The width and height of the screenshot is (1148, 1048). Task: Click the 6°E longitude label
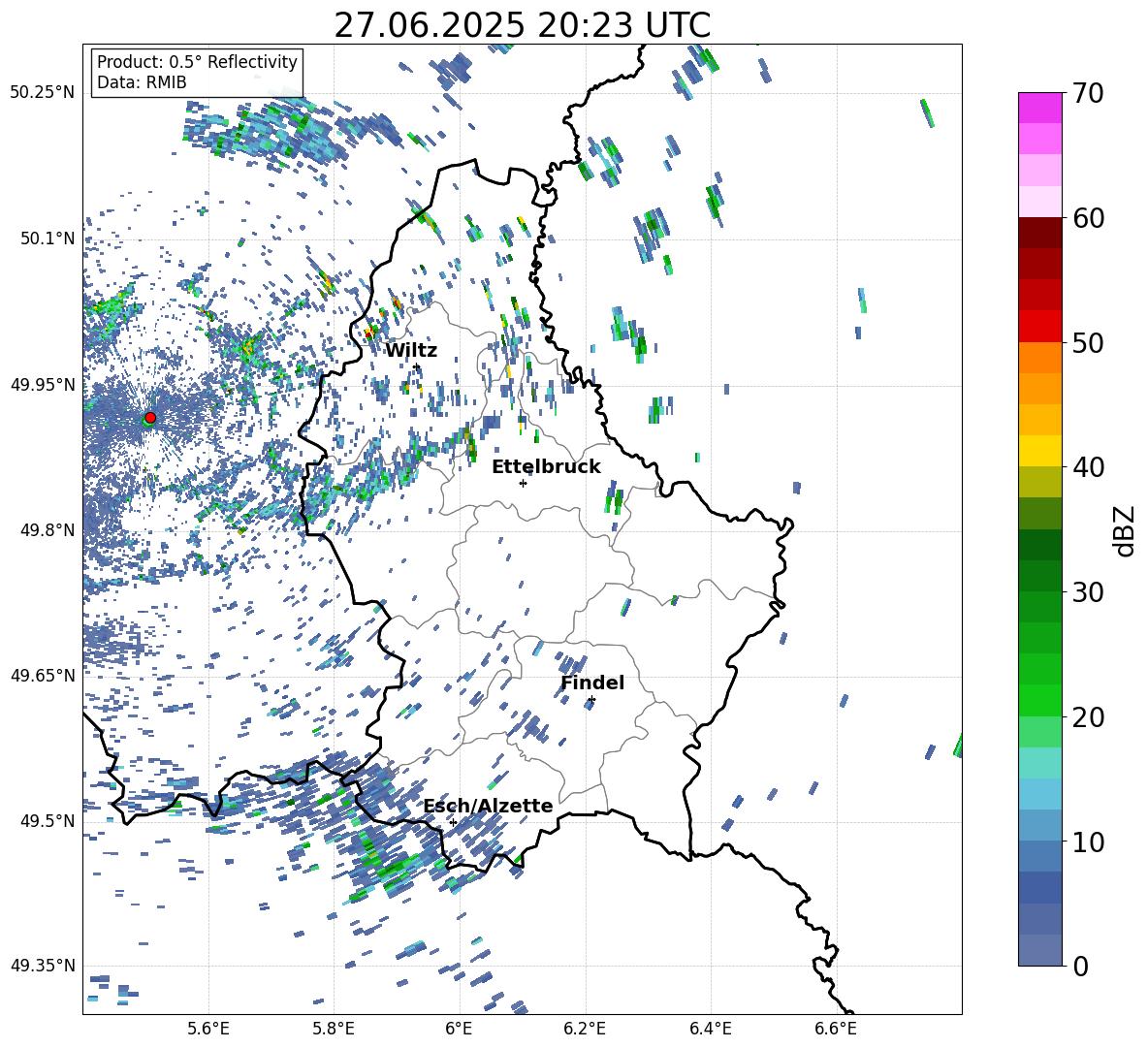pos(459,1030)
